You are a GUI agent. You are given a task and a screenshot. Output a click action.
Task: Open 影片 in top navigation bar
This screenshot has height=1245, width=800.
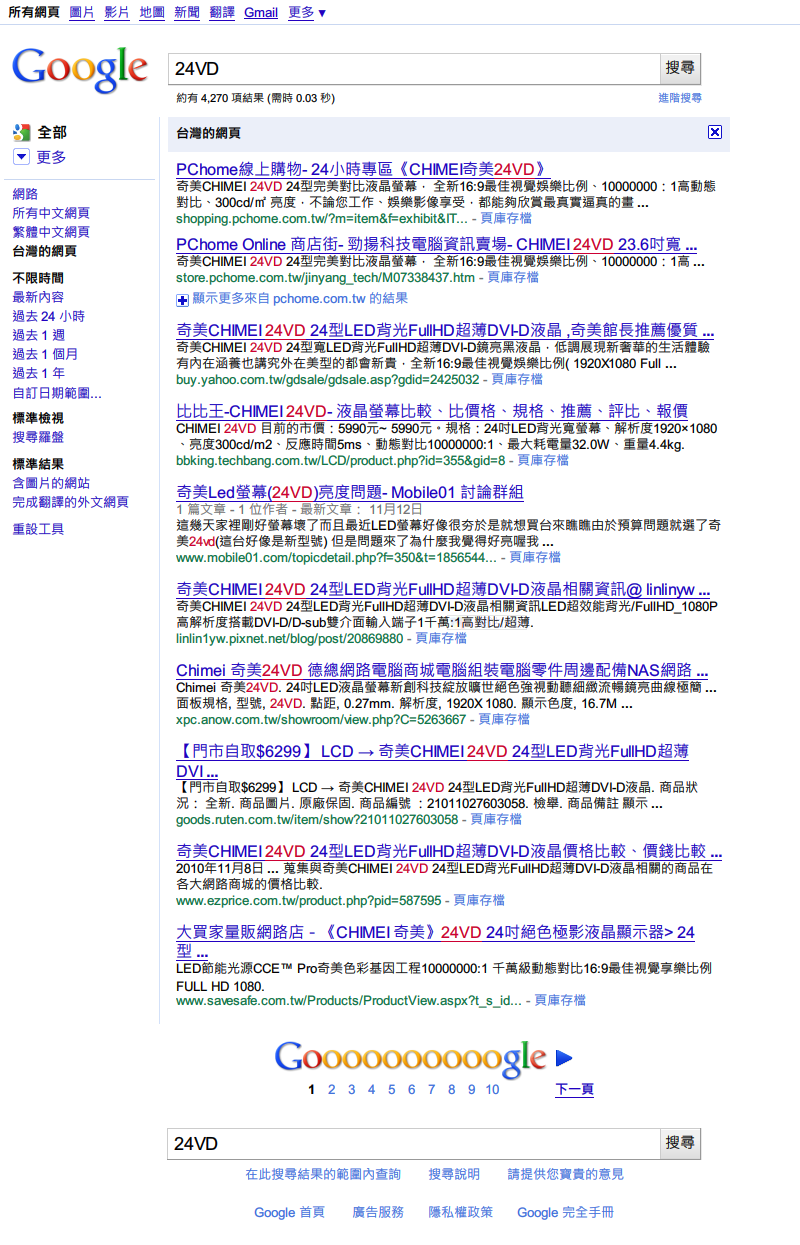click(x=117, y=12)
